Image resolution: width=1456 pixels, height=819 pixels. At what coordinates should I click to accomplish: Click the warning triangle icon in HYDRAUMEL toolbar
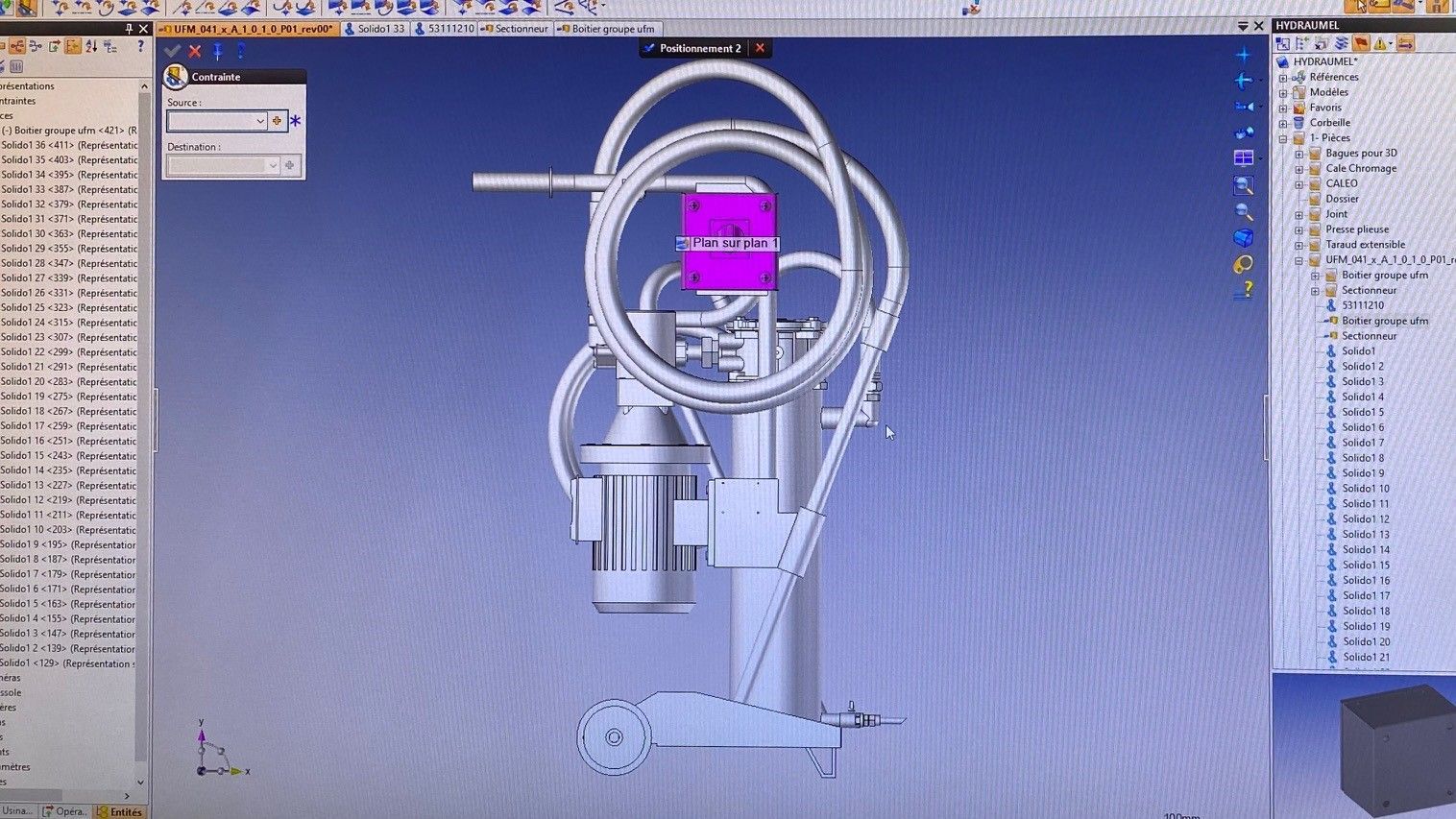1381,43
